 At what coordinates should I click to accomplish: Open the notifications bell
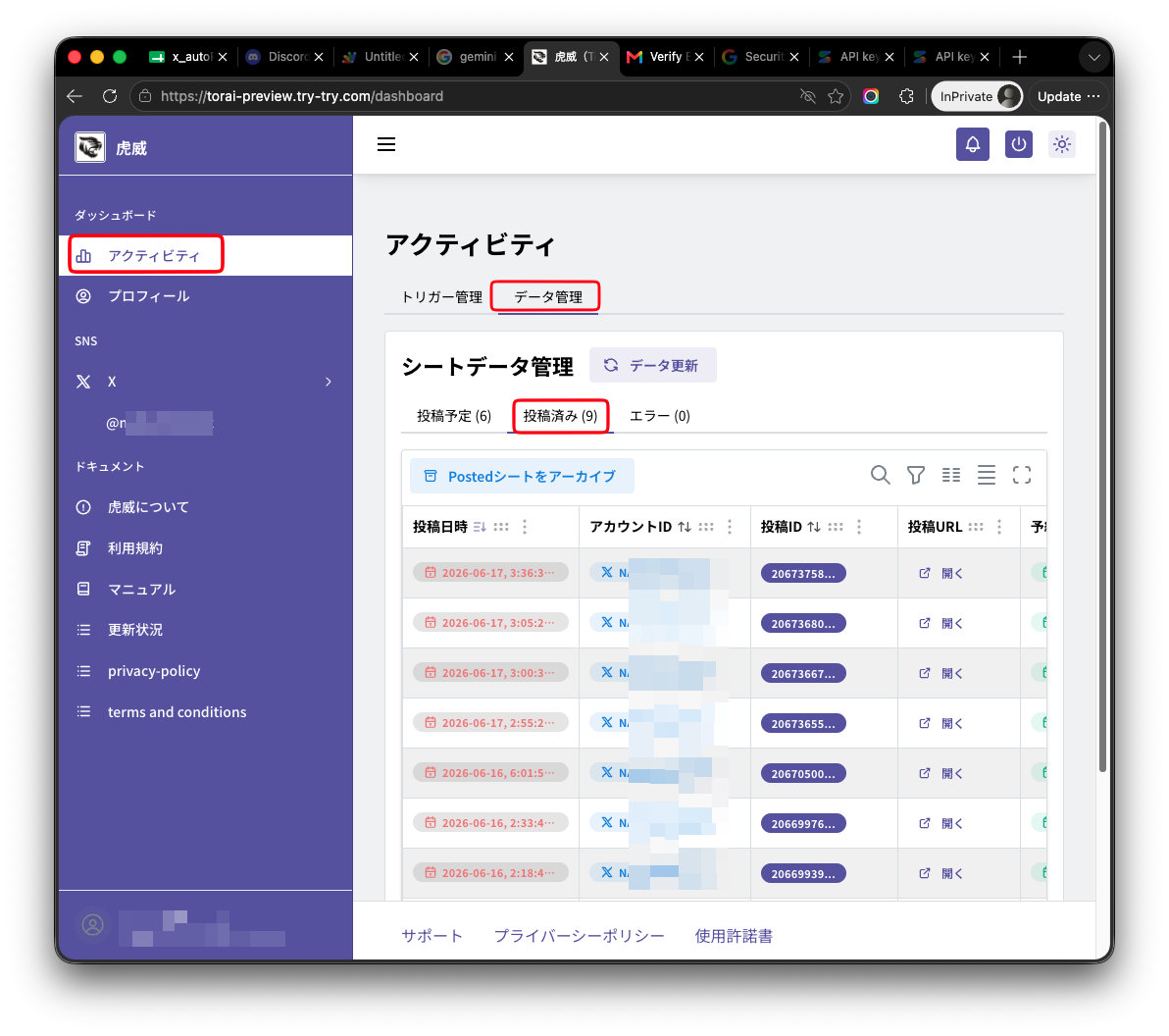point(972,144)
